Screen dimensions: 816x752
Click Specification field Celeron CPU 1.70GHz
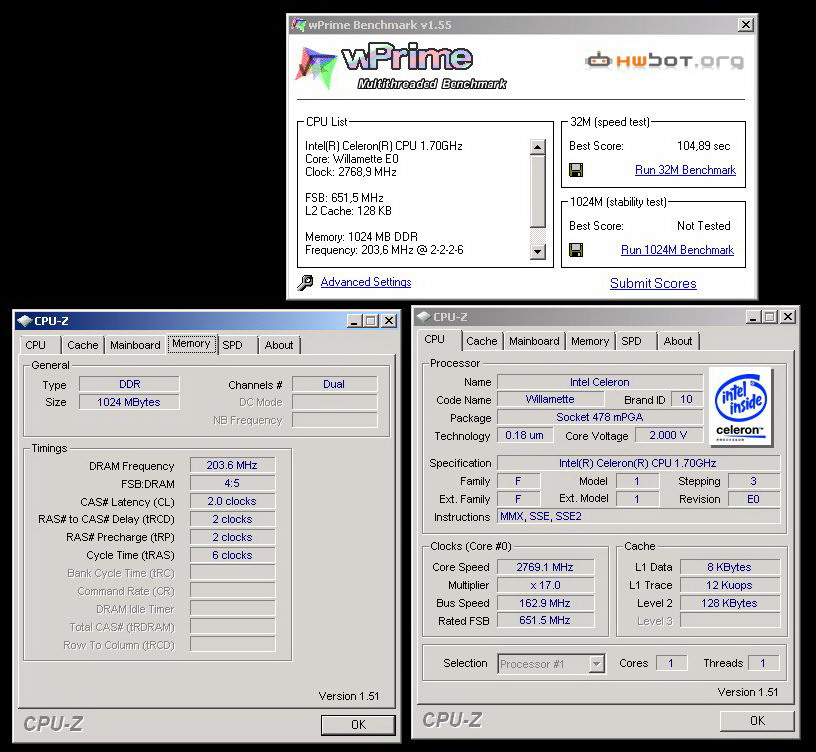coord(639,463)
